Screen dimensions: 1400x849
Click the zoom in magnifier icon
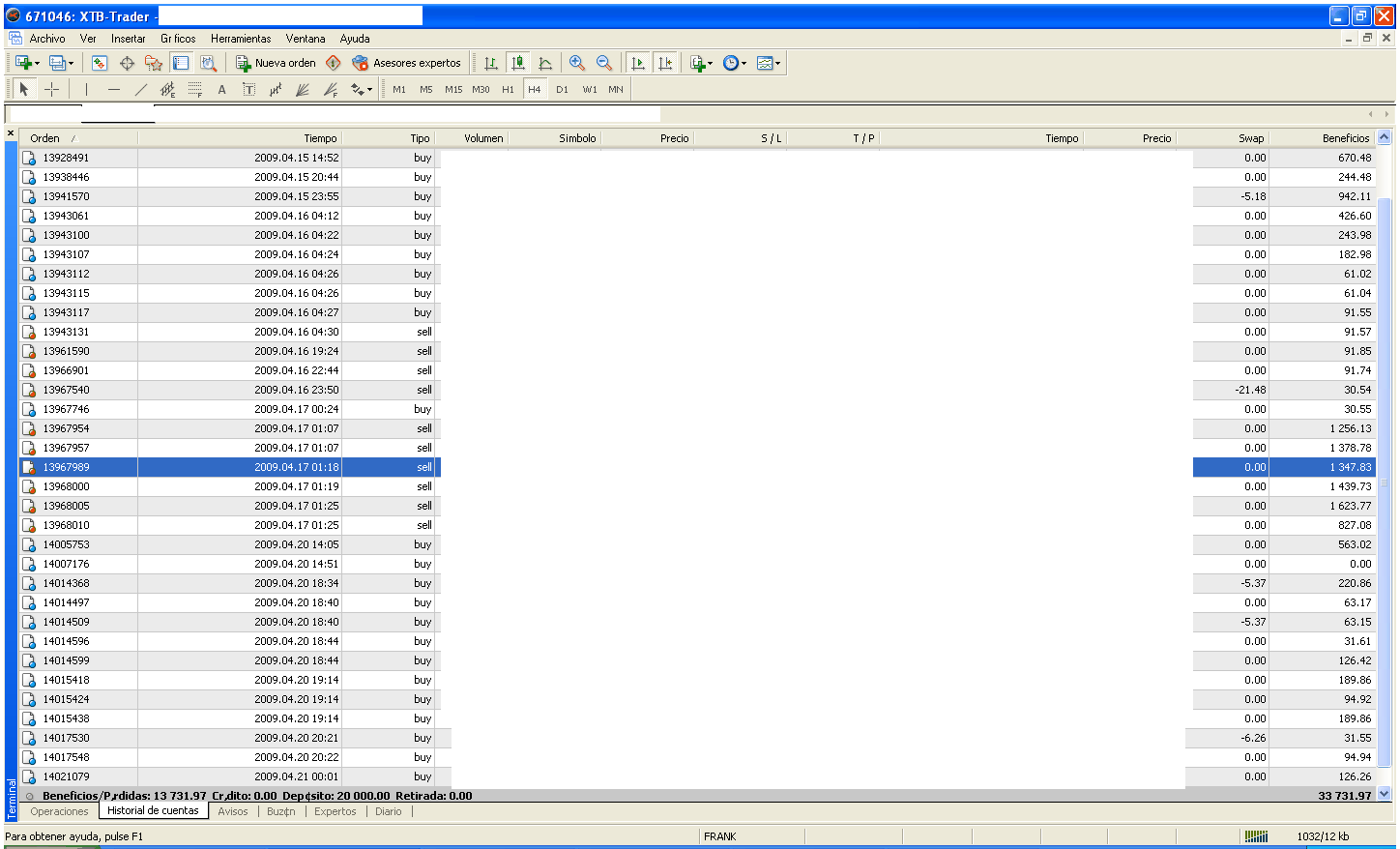pos(577,63)
